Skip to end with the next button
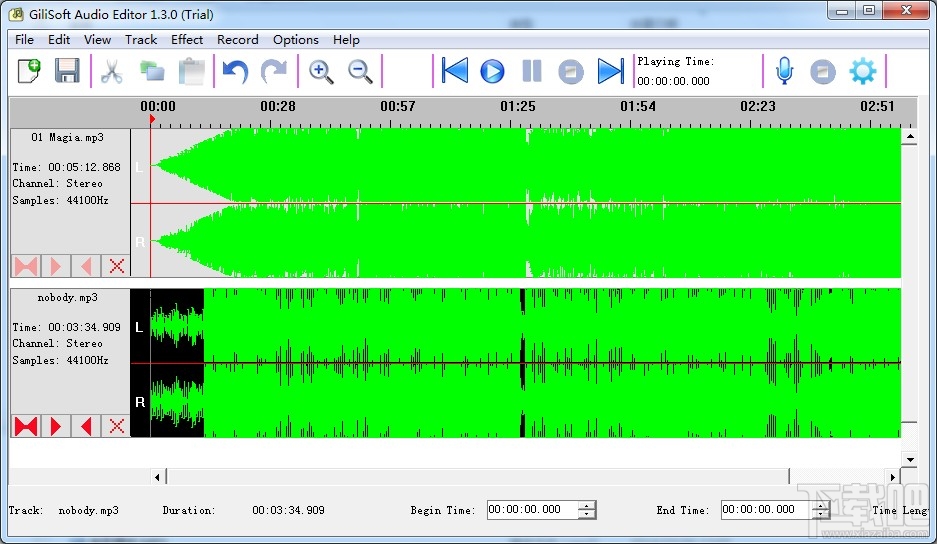This screenshot has width=937, height=544. click(610, 71)
